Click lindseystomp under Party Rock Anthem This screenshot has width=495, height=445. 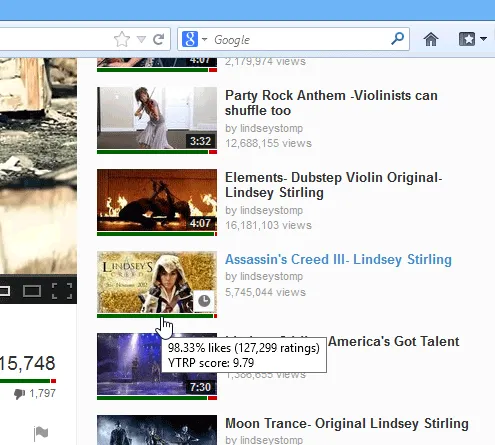tap(271, 128)
